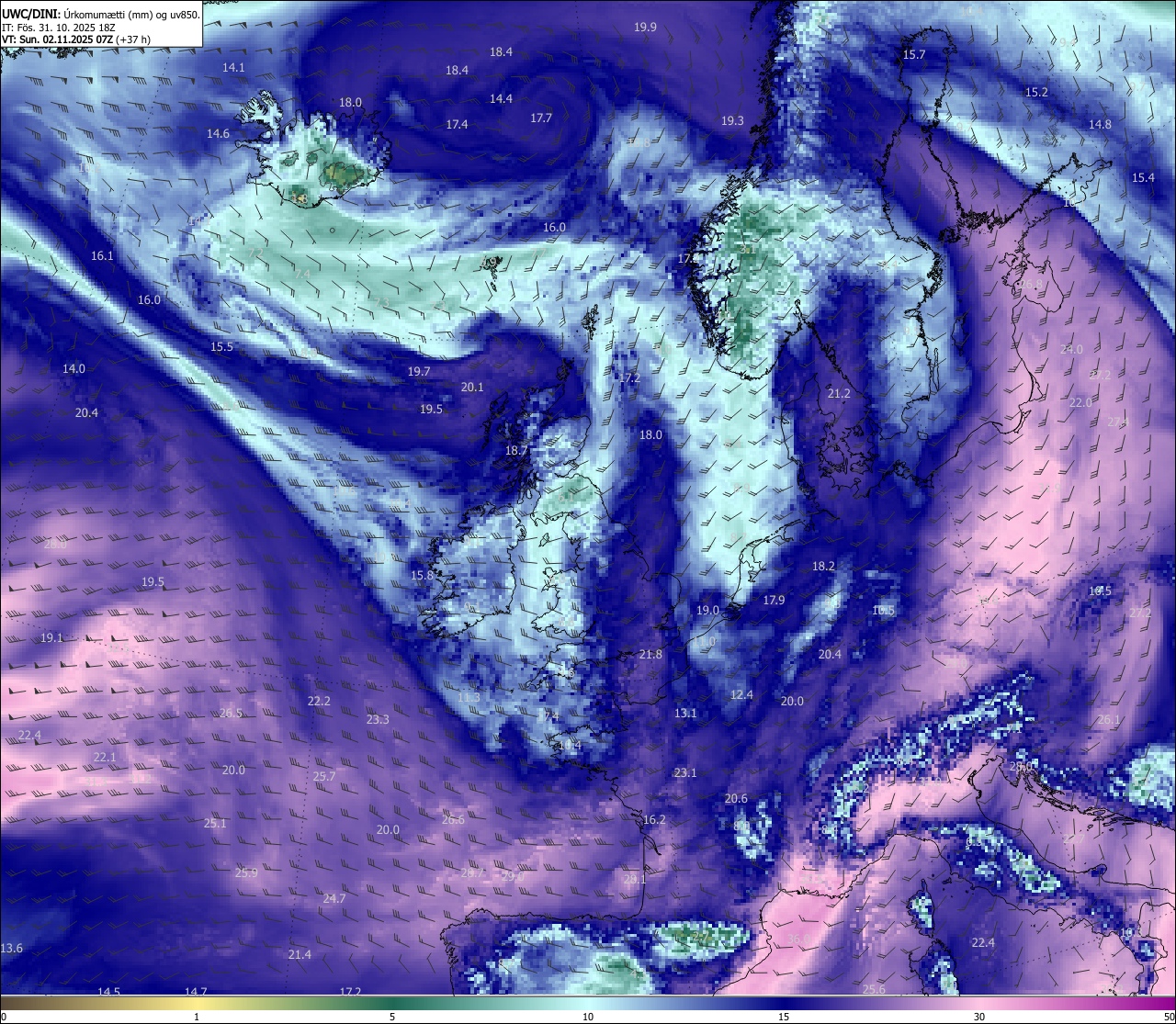Click the 30 label on the colour scale
Viewport: 1176px width, 1024px height.
click(x=979, y=1017)
